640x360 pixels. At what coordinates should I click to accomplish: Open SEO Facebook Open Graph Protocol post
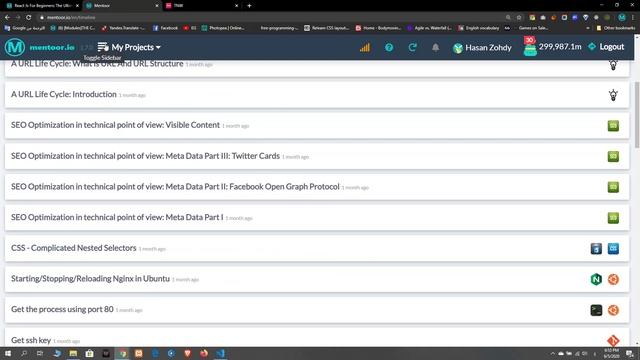(175, 187)
